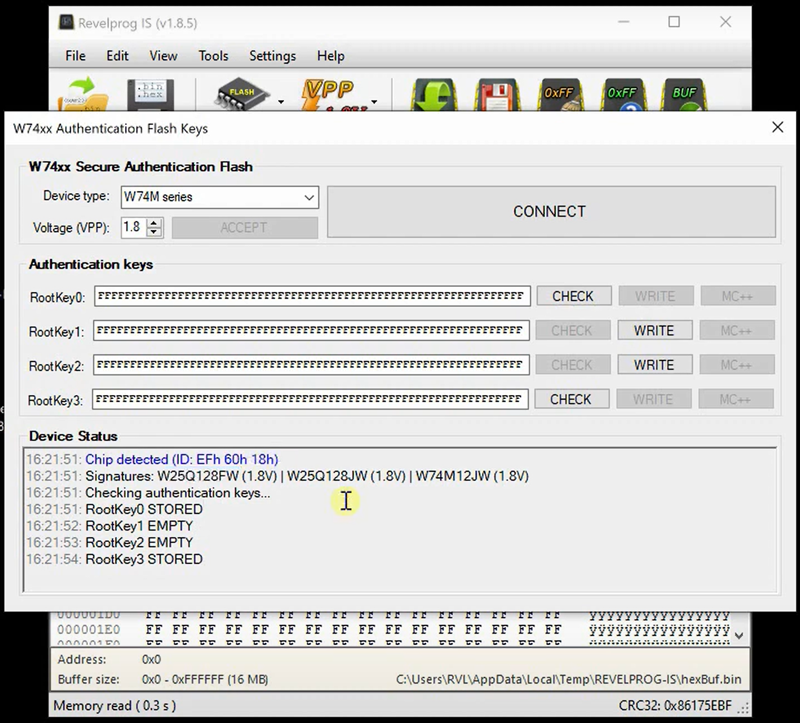Click into the RootKey2 hex input field

coord(311,365)
